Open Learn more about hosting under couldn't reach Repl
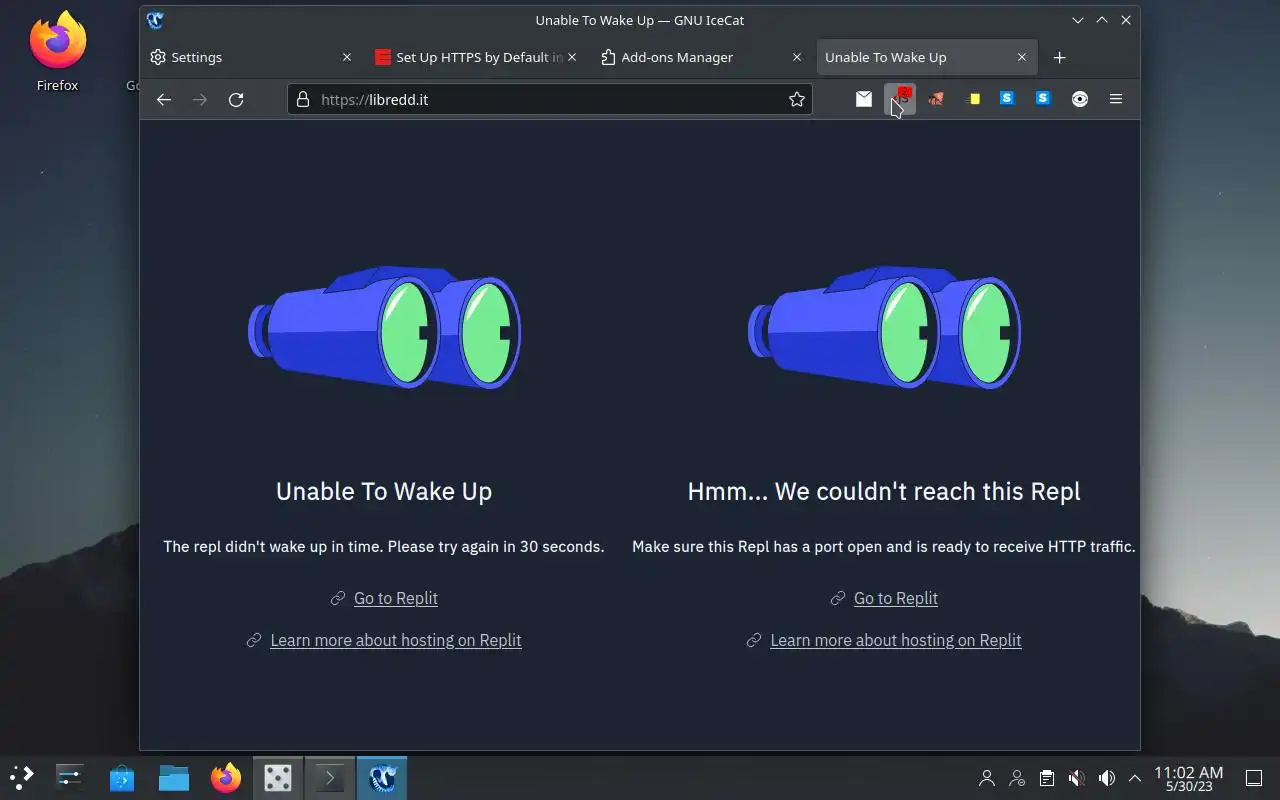 click(896, 640)
